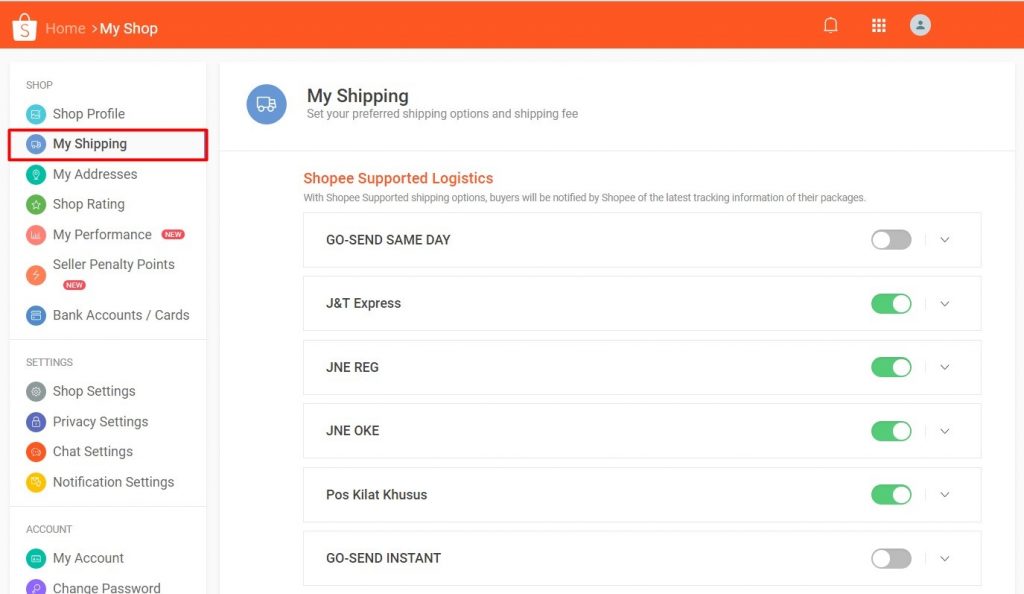Open the notification bell in the top bar

coord(830,24)
